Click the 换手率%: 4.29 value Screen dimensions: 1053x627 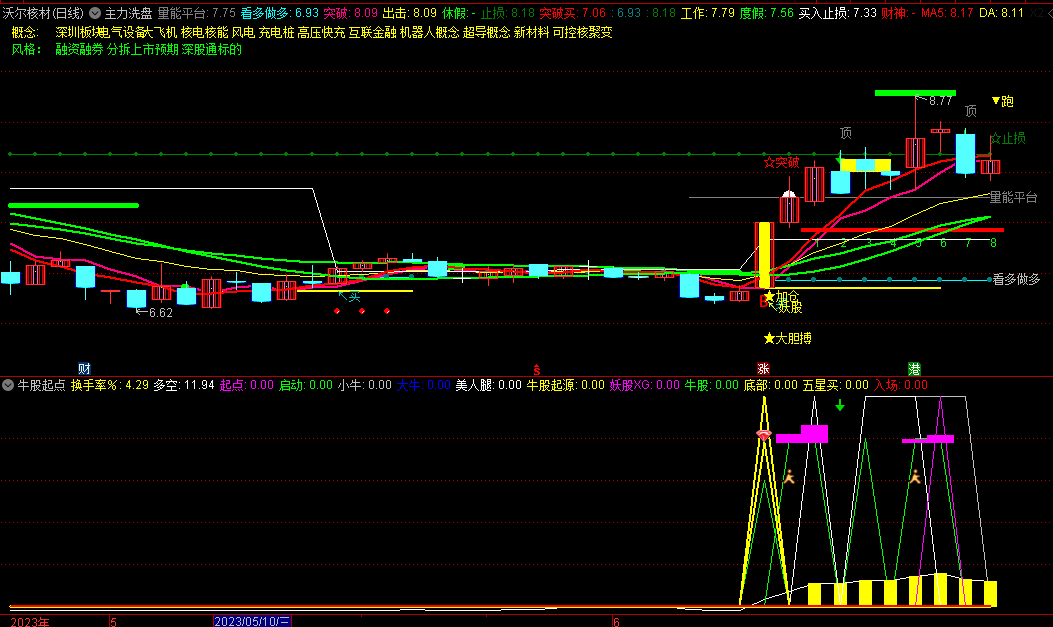point(109,385)
